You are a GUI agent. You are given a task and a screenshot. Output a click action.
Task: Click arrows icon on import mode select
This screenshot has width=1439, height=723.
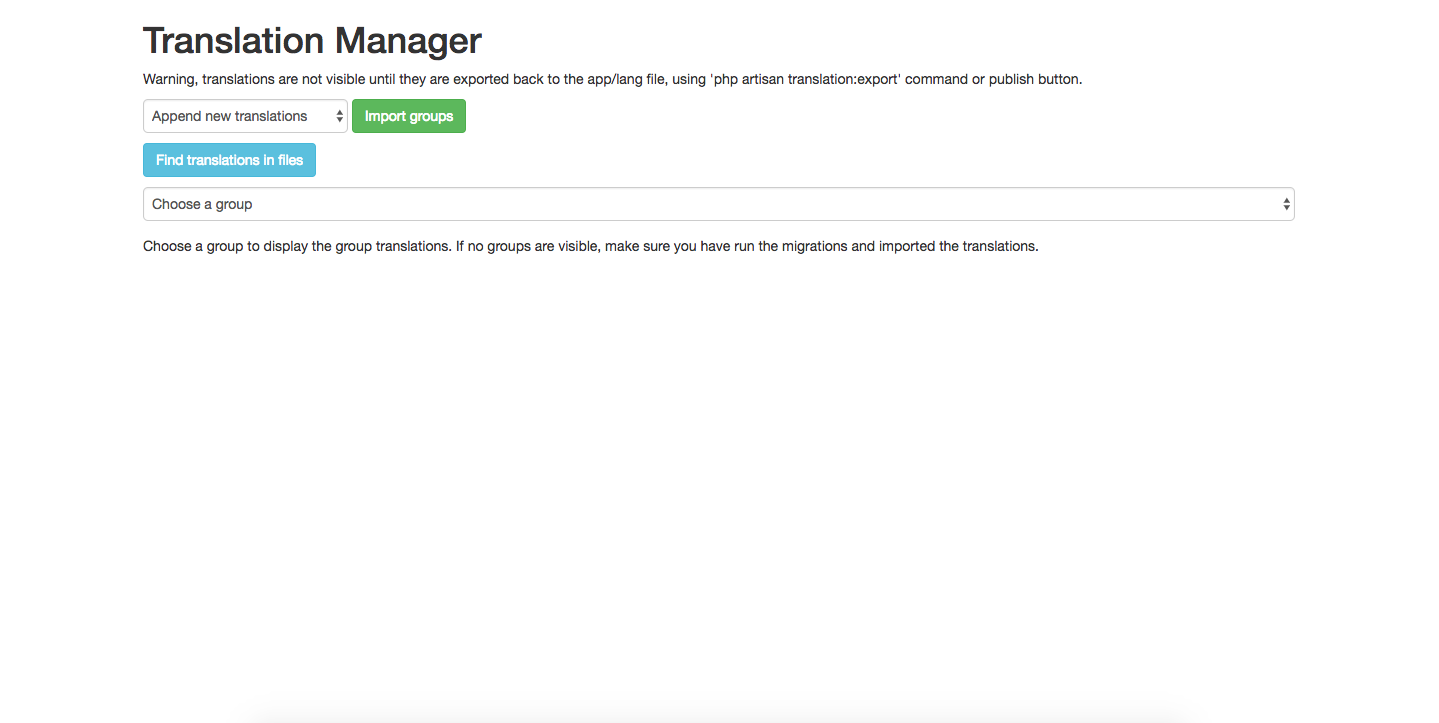(x=339, y=116)
